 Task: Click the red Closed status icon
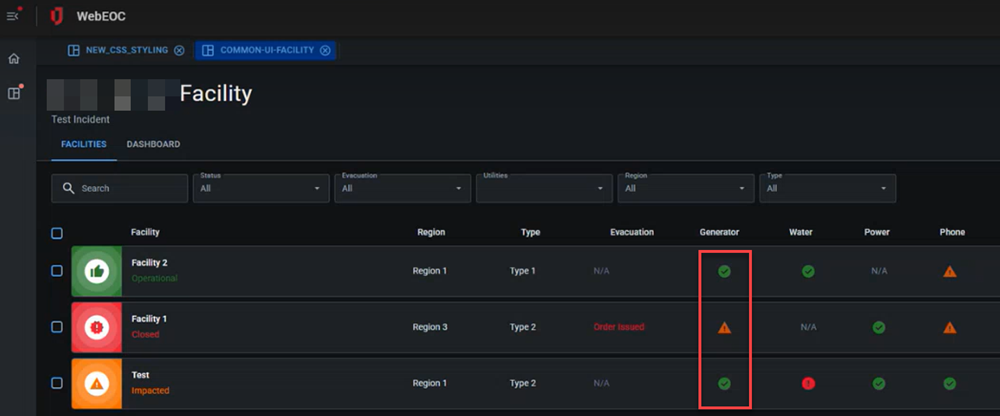coord(96,327)
